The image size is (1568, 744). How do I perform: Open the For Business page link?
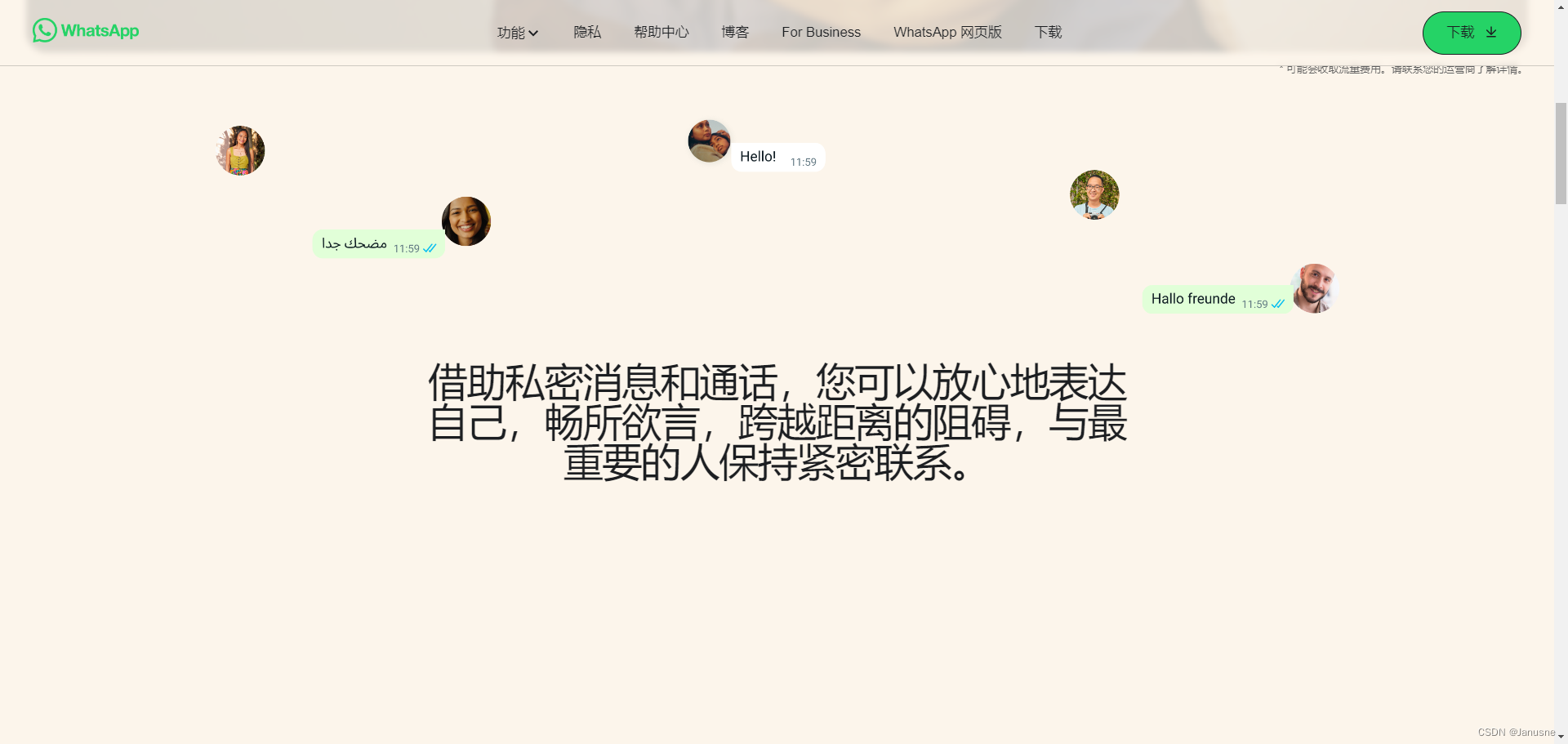821,32
